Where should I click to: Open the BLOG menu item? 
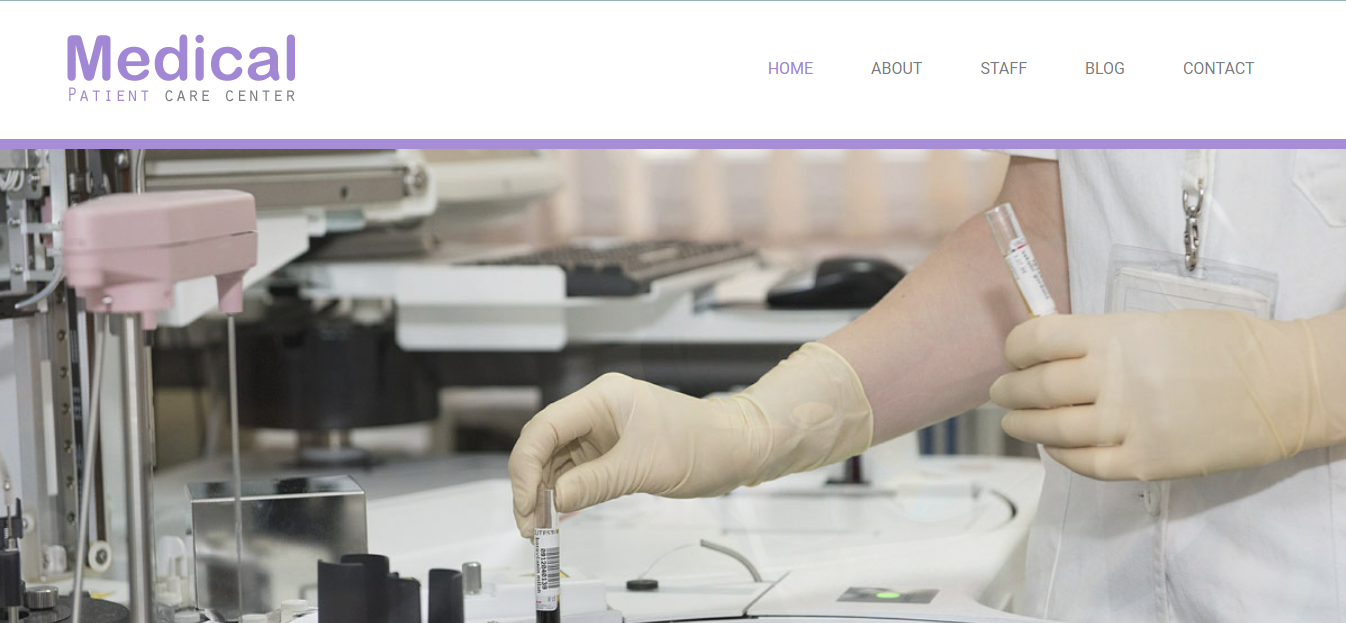(1104, 68)
